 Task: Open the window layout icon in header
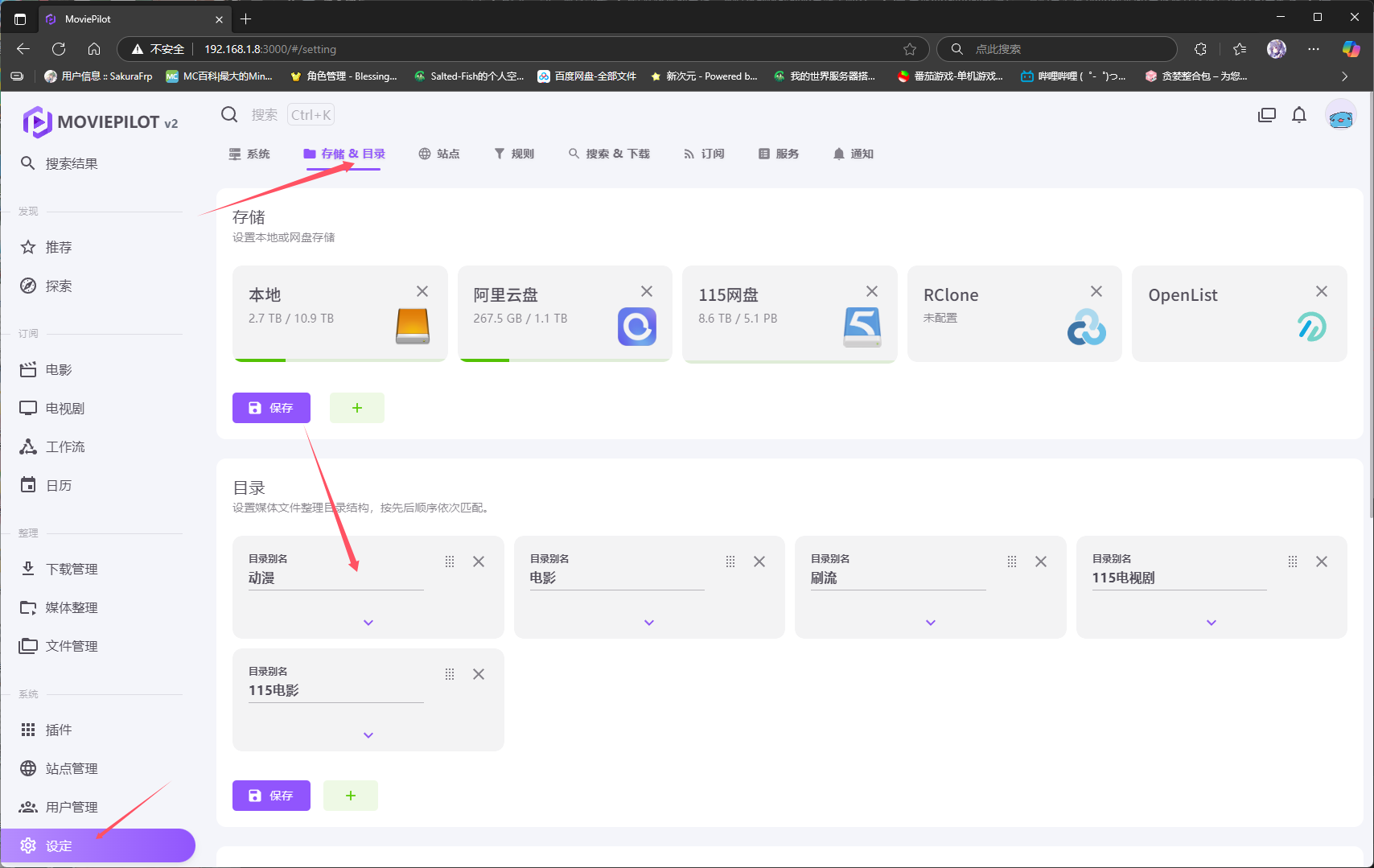click(x=1266, y=115)
